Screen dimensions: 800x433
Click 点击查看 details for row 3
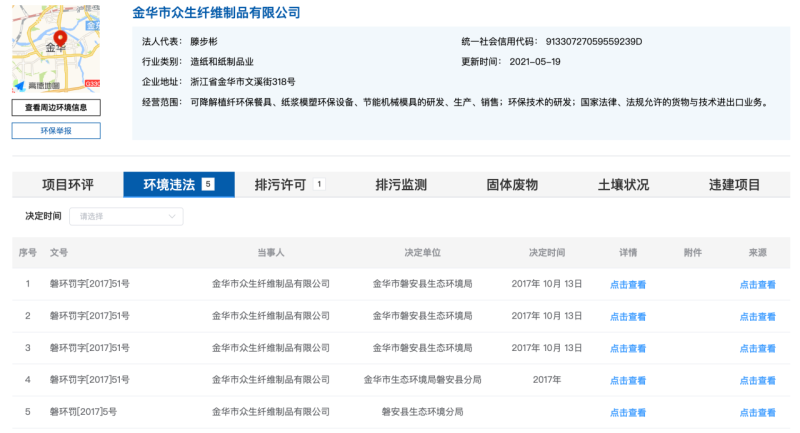tap(628, 349)
